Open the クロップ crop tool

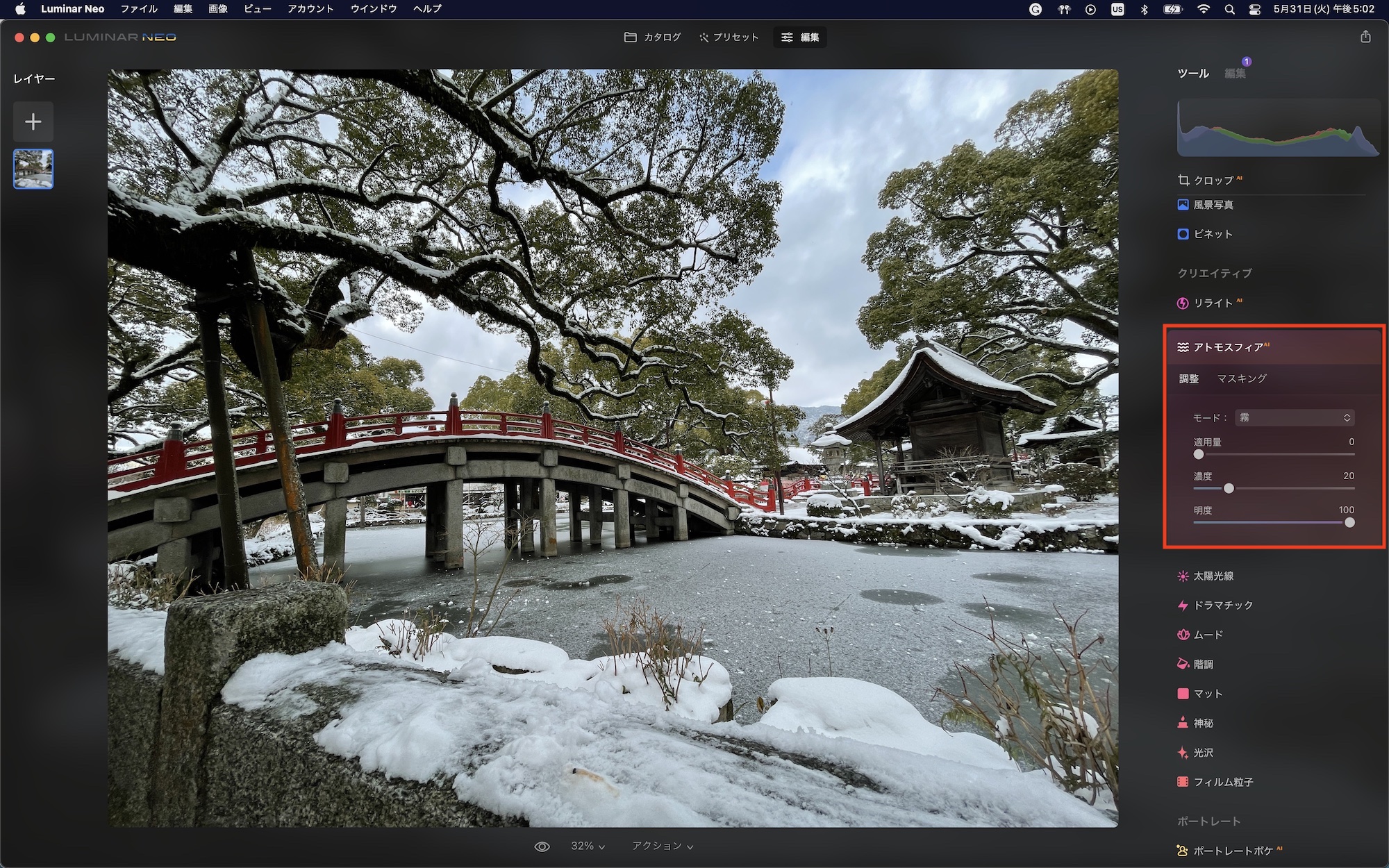[1213, 180]
